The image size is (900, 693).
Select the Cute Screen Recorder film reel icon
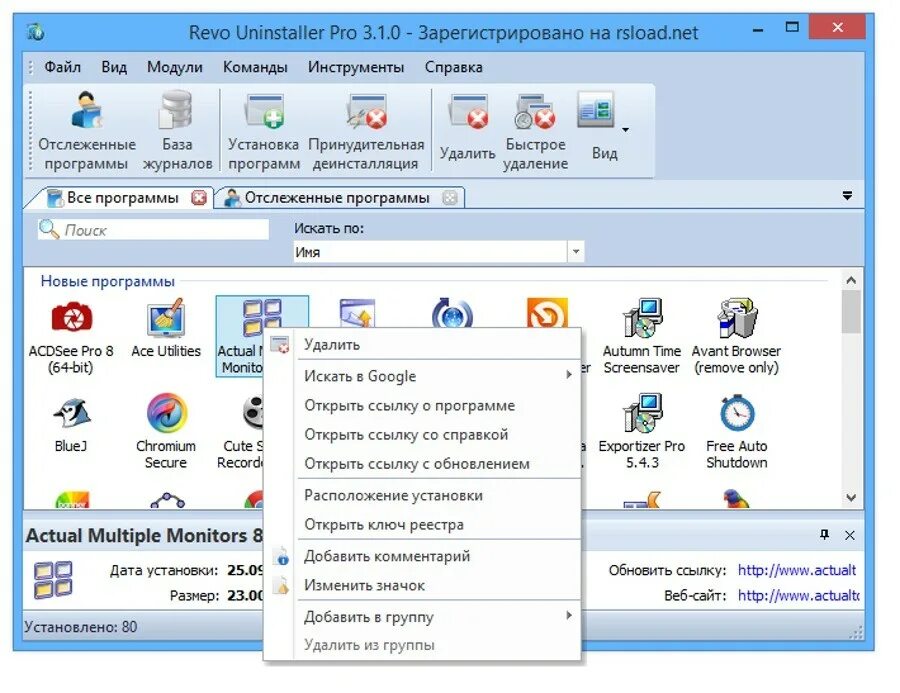pyautogui.click(x=253, y=412)
